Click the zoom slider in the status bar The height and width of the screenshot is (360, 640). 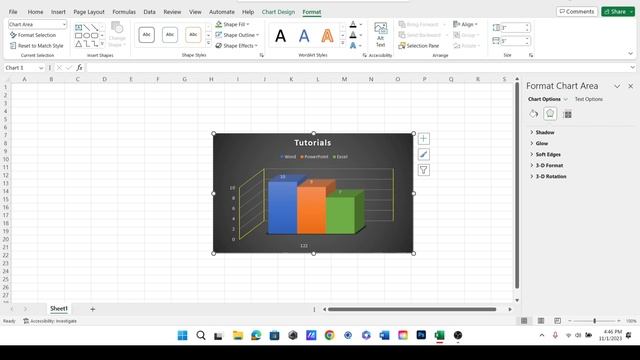pyautogui.click(x=594, y=321)
